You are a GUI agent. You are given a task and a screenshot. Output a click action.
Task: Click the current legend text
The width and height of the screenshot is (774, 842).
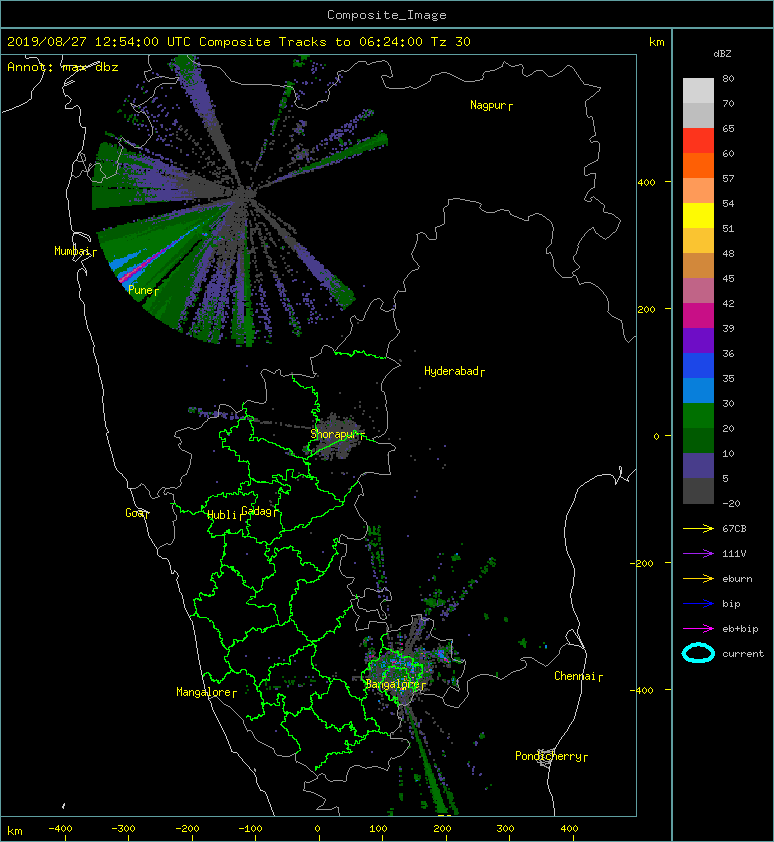tap(743, 654)
